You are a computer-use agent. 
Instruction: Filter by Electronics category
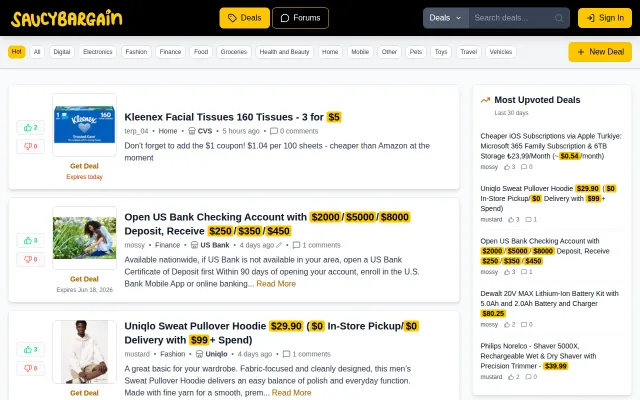(x=98, y=52)
